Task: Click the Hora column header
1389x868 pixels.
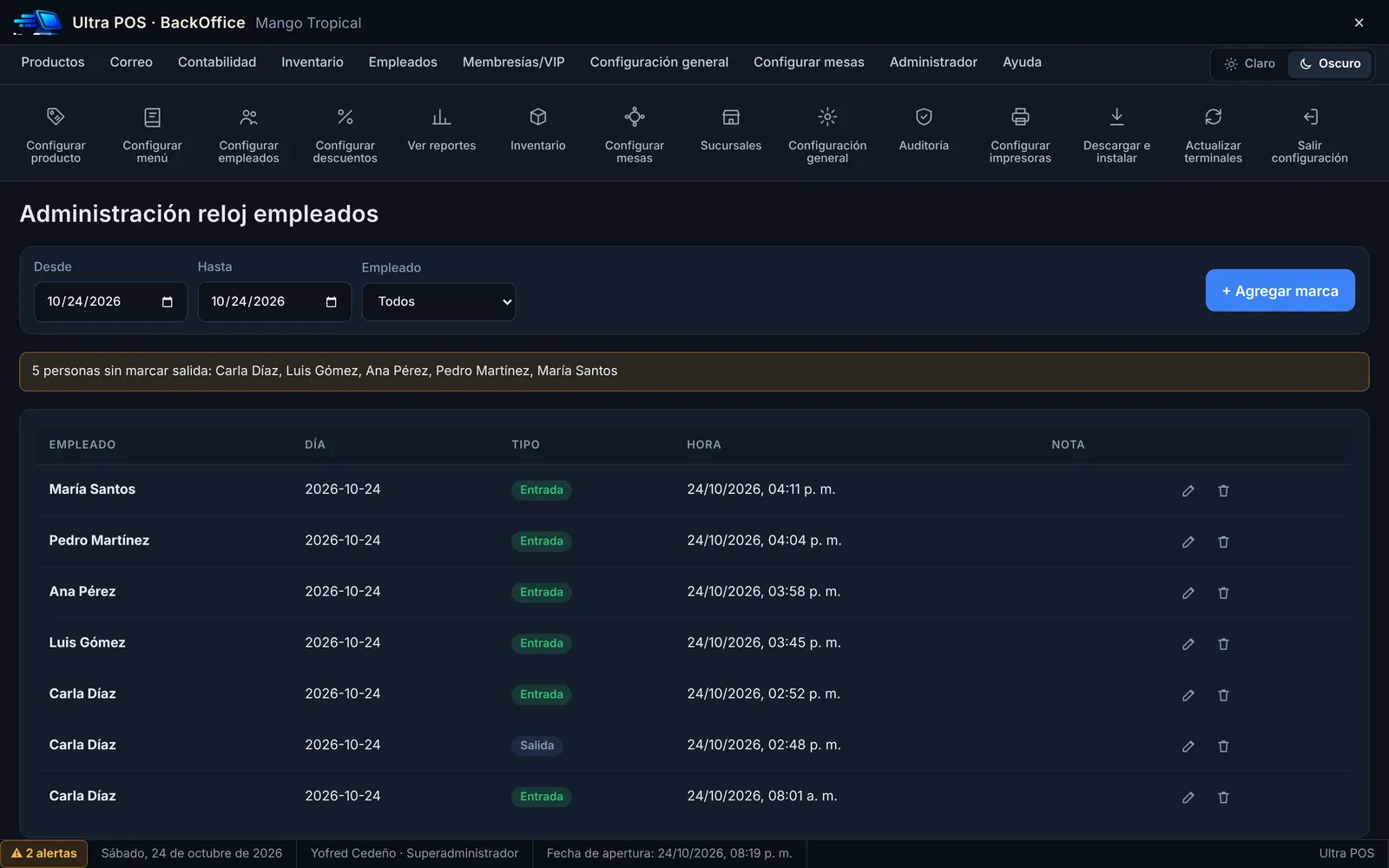Action: (x=704, y=444)
